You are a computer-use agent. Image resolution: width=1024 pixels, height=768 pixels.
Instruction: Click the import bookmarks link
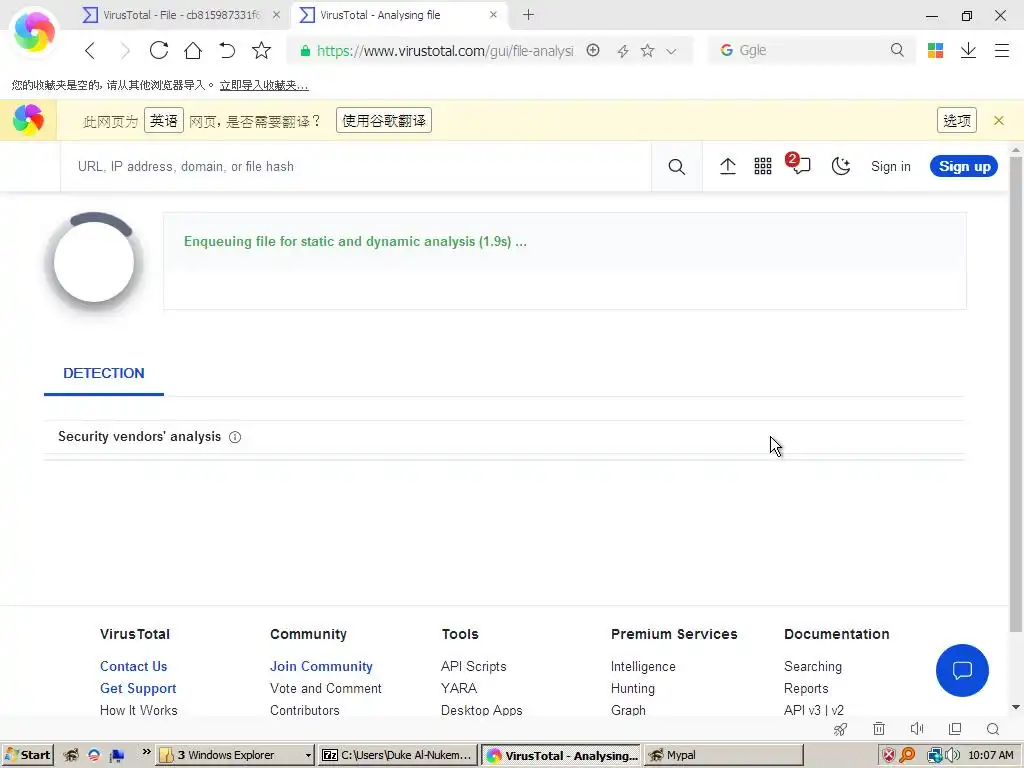coord(264,86)
